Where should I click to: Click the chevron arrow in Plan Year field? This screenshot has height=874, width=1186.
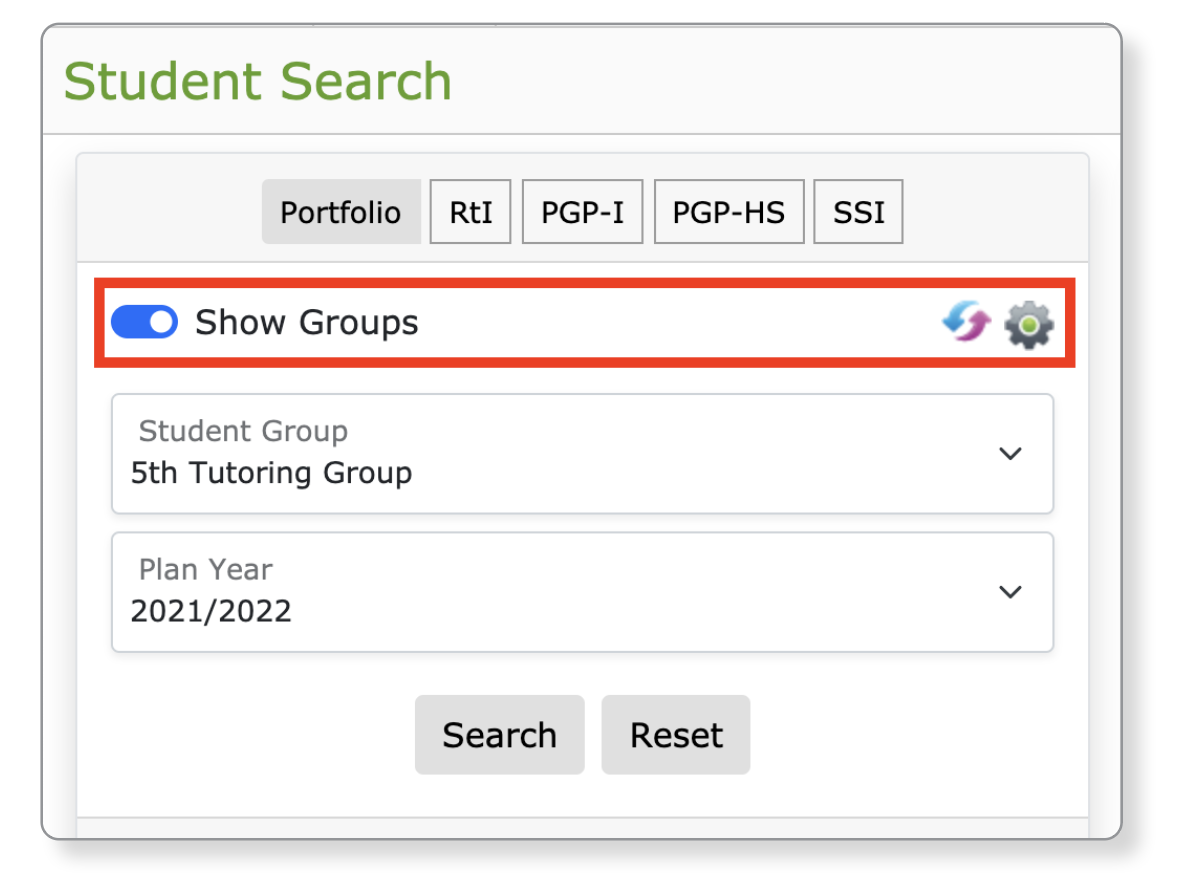click(x=1011, y=591)
